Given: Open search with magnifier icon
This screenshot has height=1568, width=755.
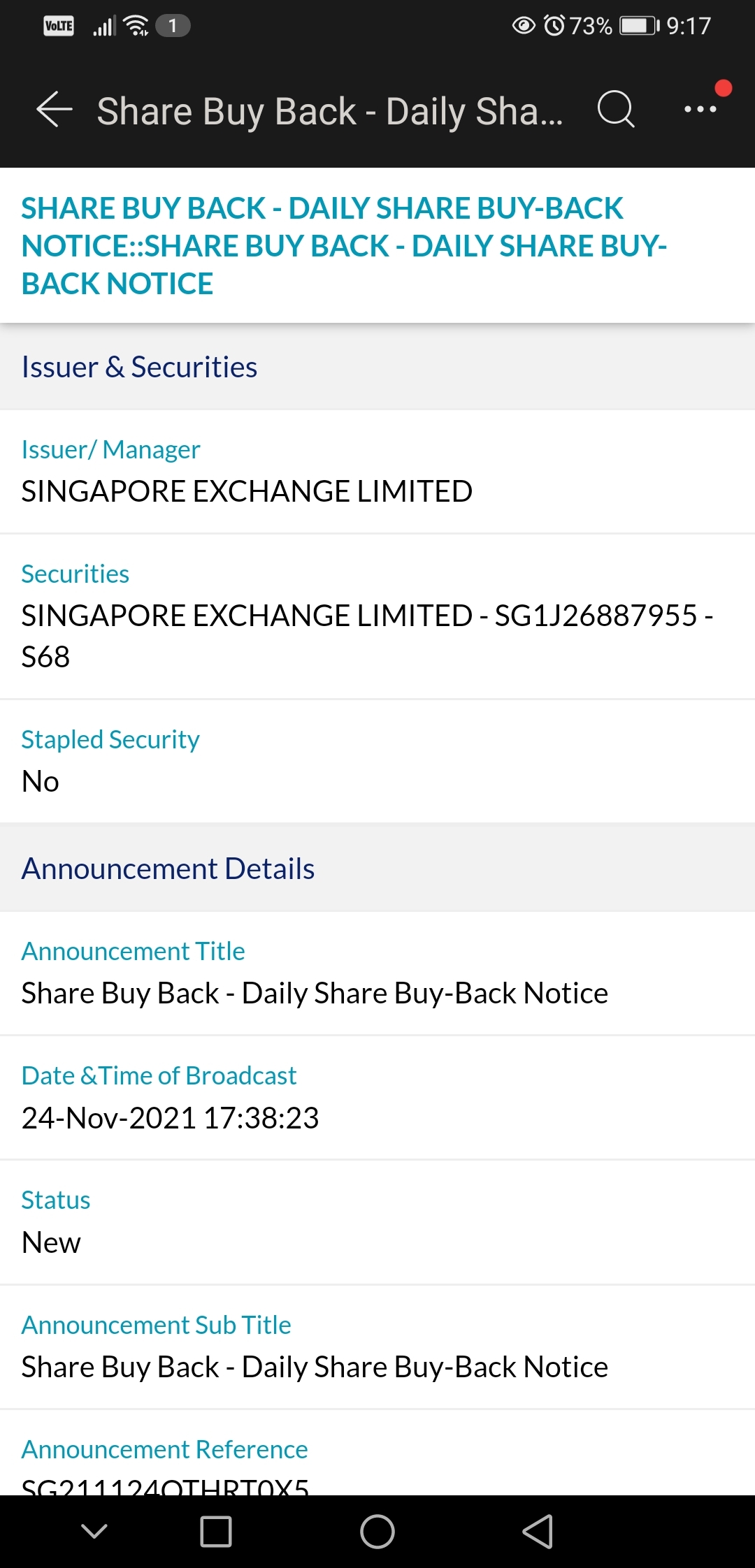Looking at the screenshot, I should (616, 110).
